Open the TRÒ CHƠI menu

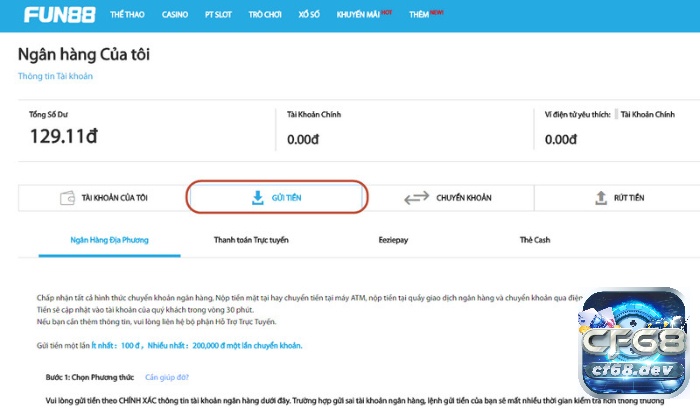[265, 15]
